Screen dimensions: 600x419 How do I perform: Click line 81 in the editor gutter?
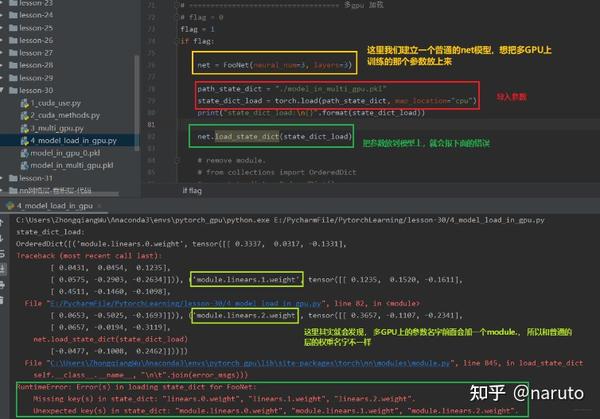point(151,124)
